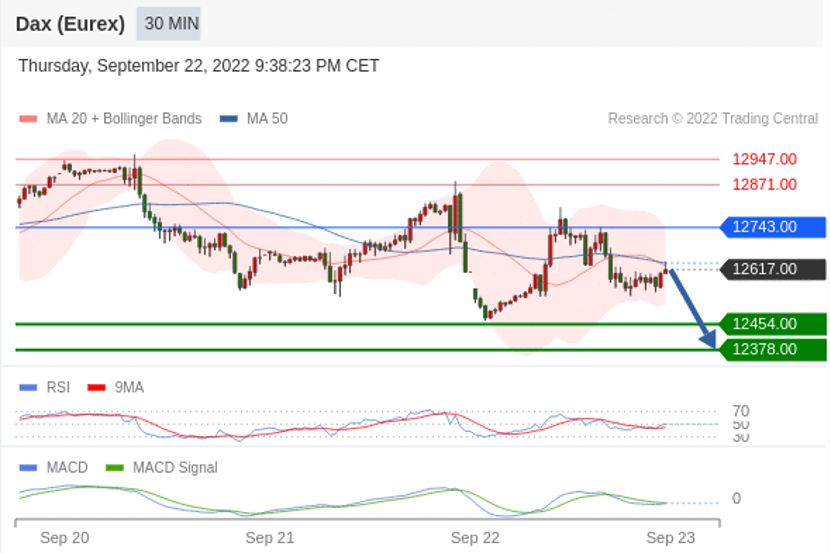Click the MA 50 blue swatch
830x553 pixels.
(229, 119)
